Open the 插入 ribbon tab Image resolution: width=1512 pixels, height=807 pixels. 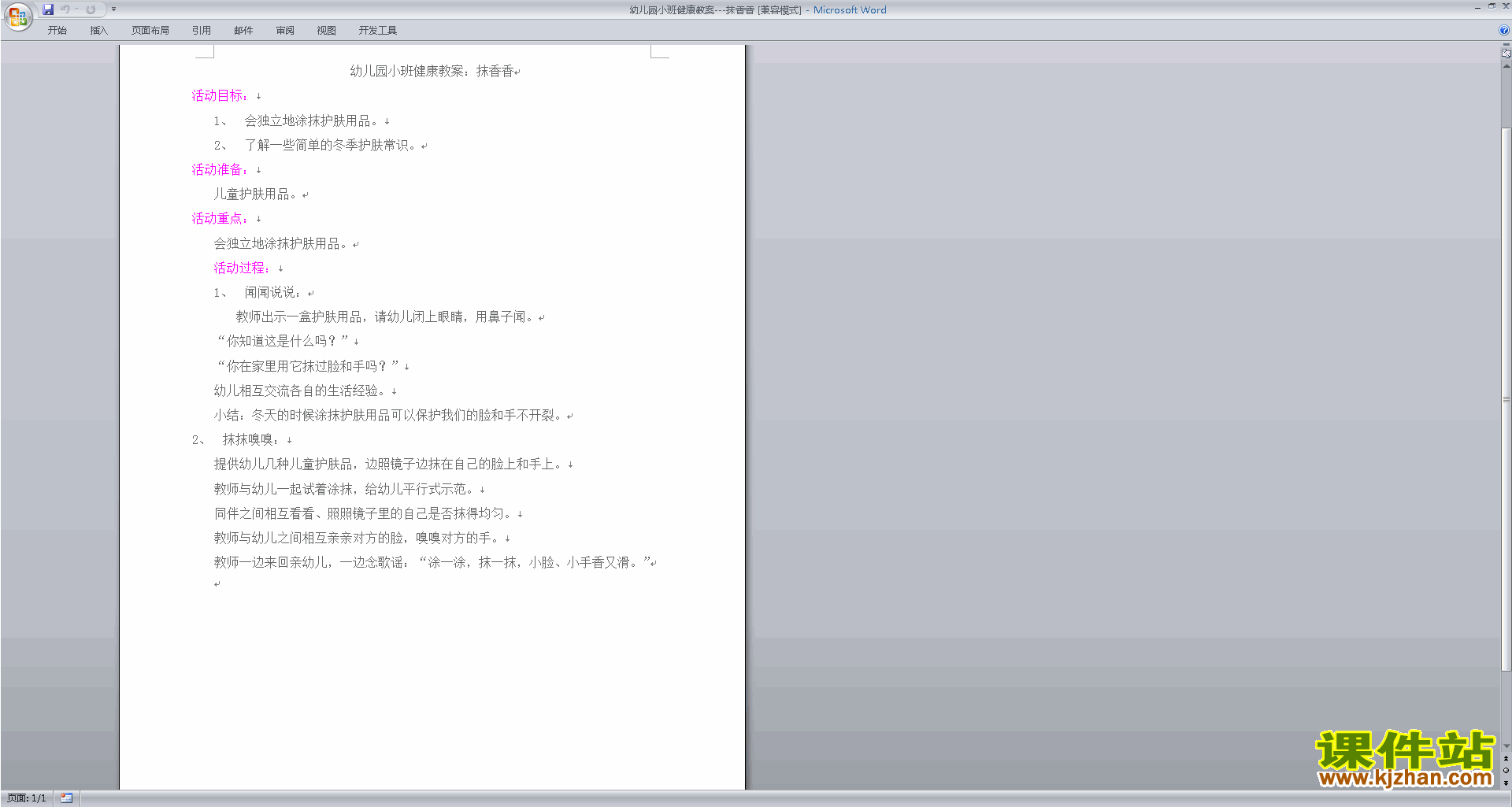pos(98,31)
